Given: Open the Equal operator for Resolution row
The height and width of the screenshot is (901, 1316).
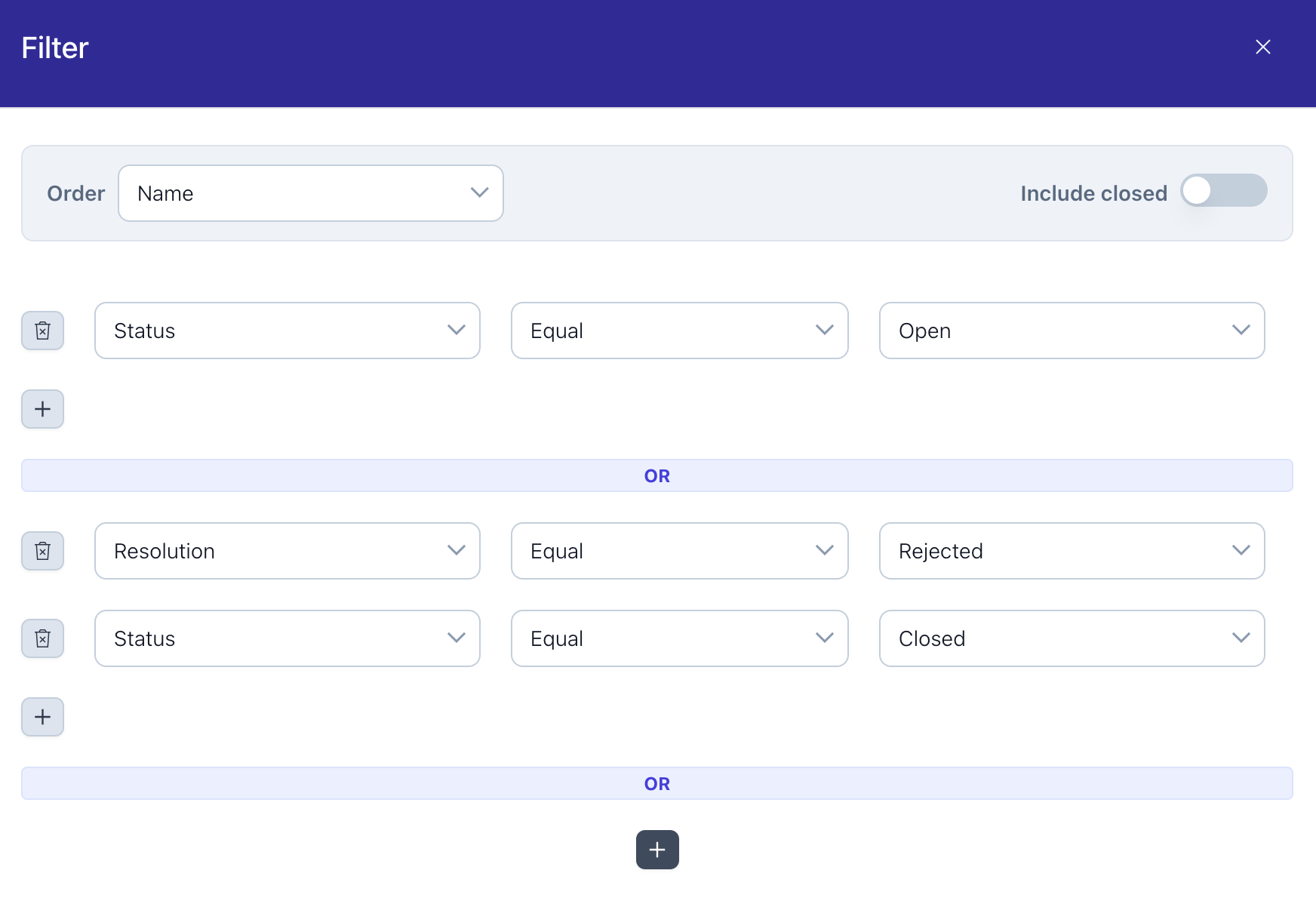Looking at the screenshot, I should (x=679, y=551).
